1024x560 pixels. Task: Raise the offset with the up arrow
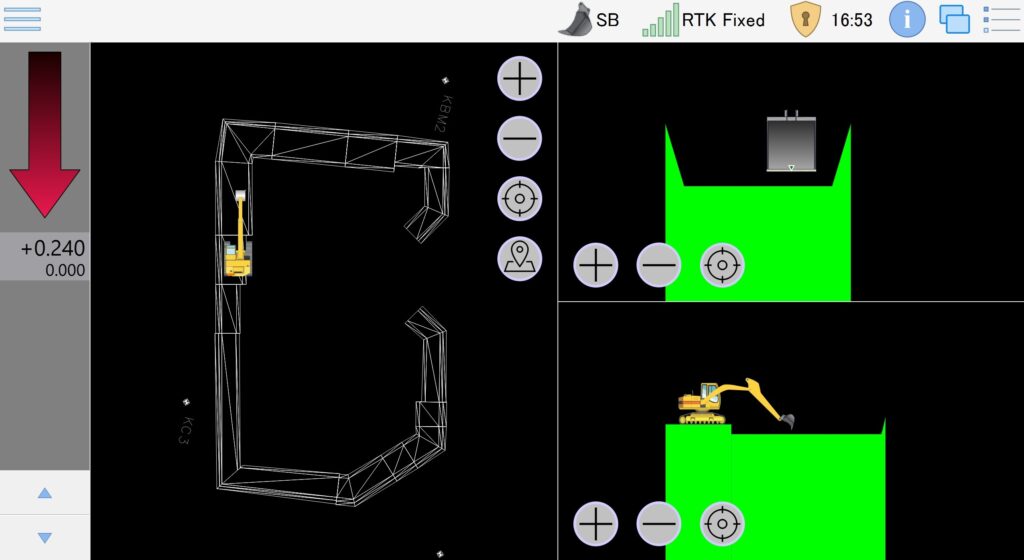[44, 493]
